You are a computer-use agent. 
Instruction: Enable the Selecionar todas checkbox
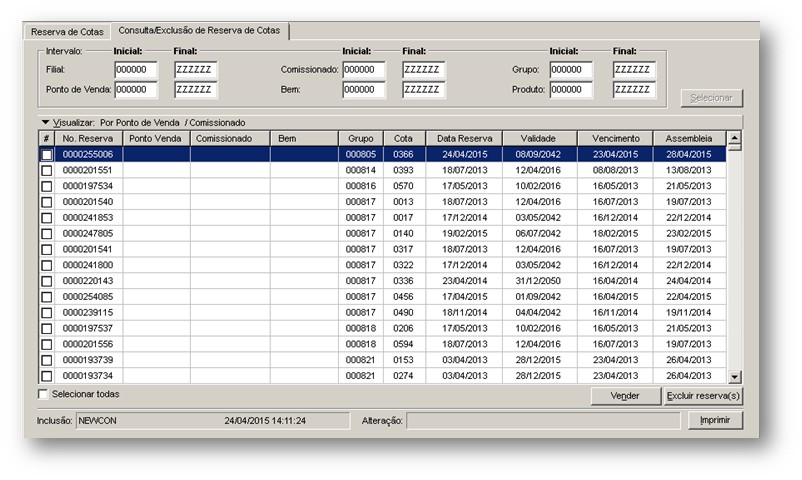[x=43, y=394]
